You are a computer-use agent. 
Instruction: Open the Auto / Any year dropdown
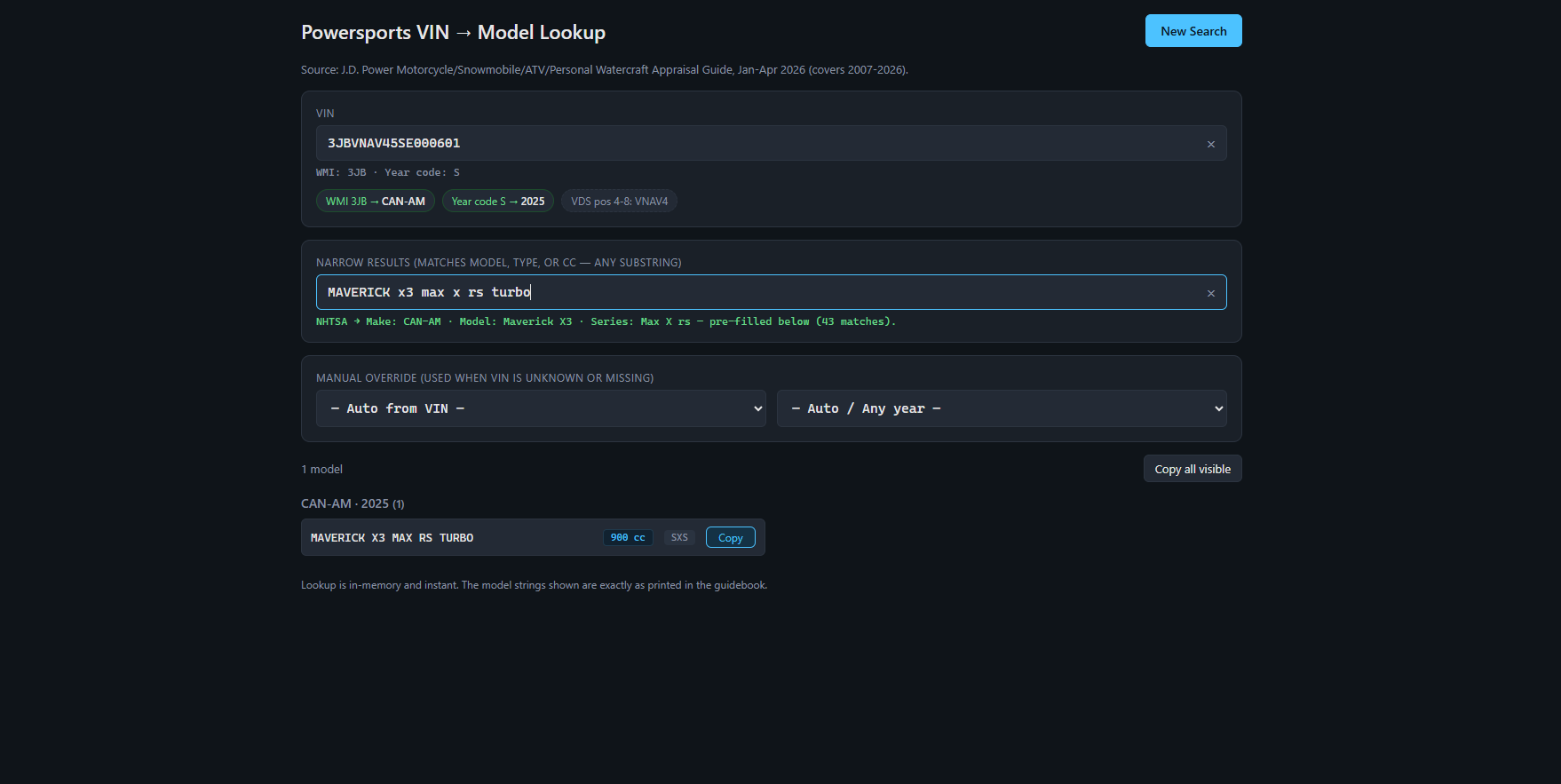tap(1002, 408)
